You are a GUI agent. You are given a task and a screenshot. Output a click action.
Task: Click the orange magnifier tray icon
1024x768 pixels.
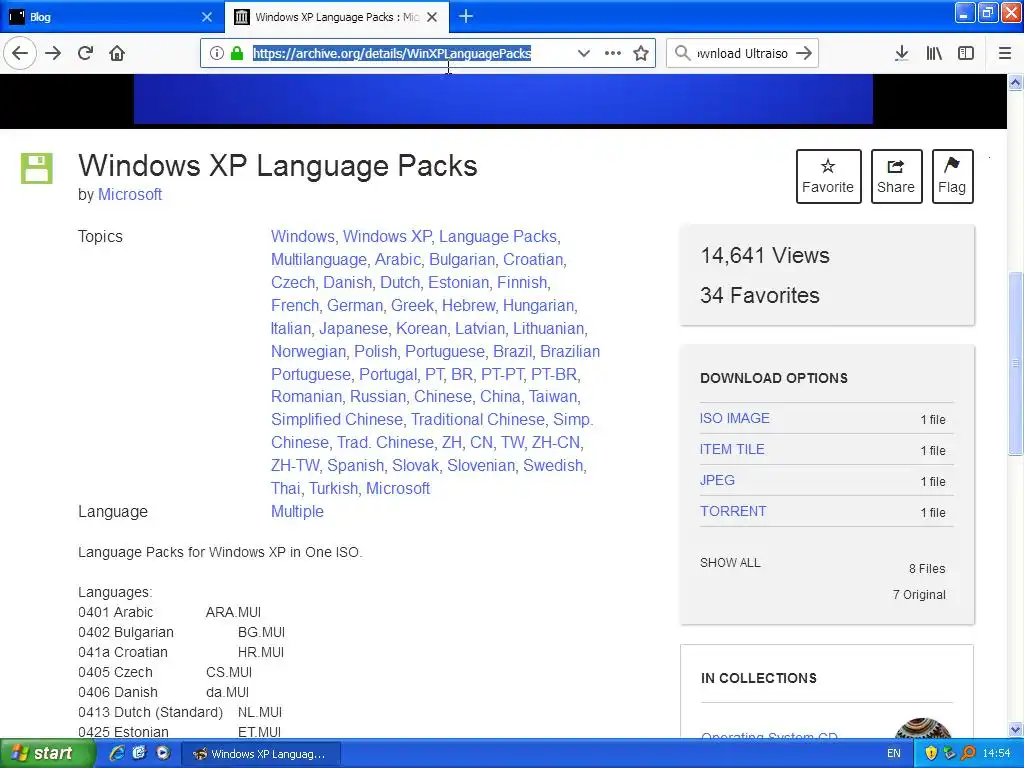pos(968,754)
